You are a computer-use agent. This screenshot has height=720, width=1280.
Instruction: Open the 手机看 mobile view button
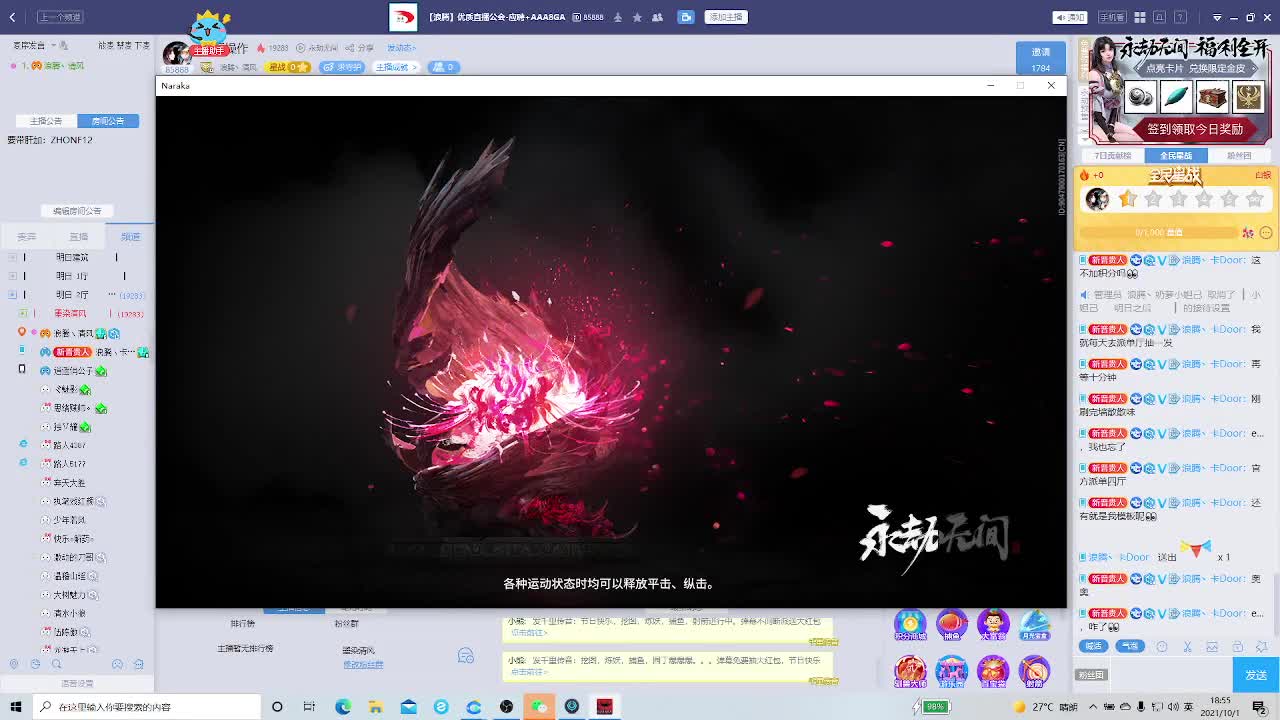pyautogui.click(x=1112, y=17)
